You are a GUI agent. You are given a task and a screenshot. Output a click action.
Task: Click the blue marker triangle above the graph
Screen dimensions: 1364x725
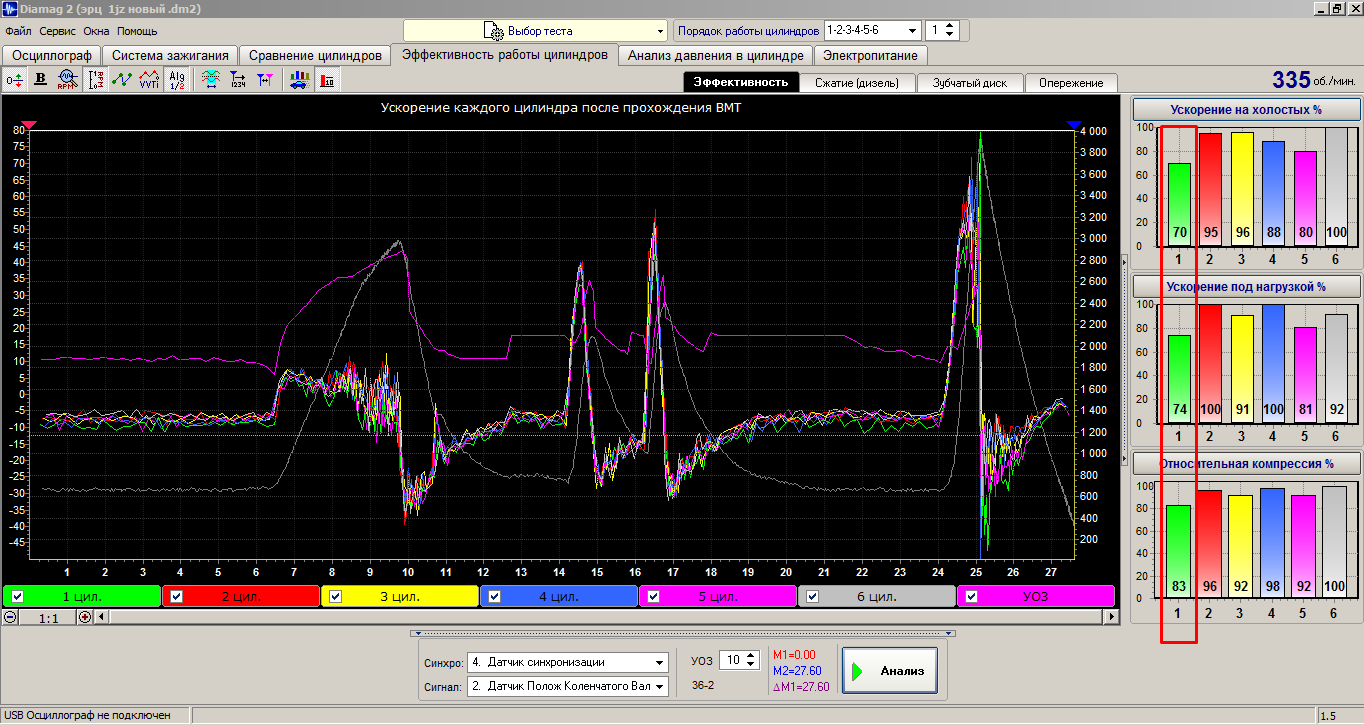1074,125
